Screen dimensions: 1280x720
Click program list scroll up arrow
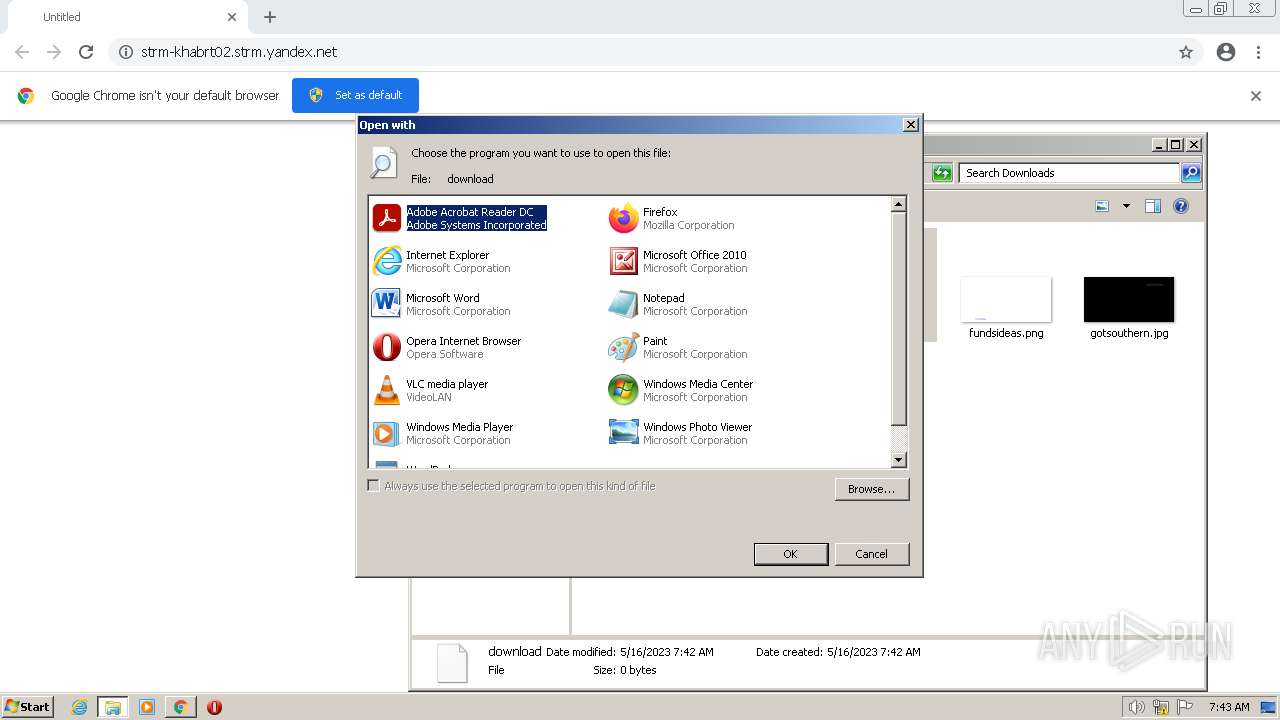coord(898,204)
